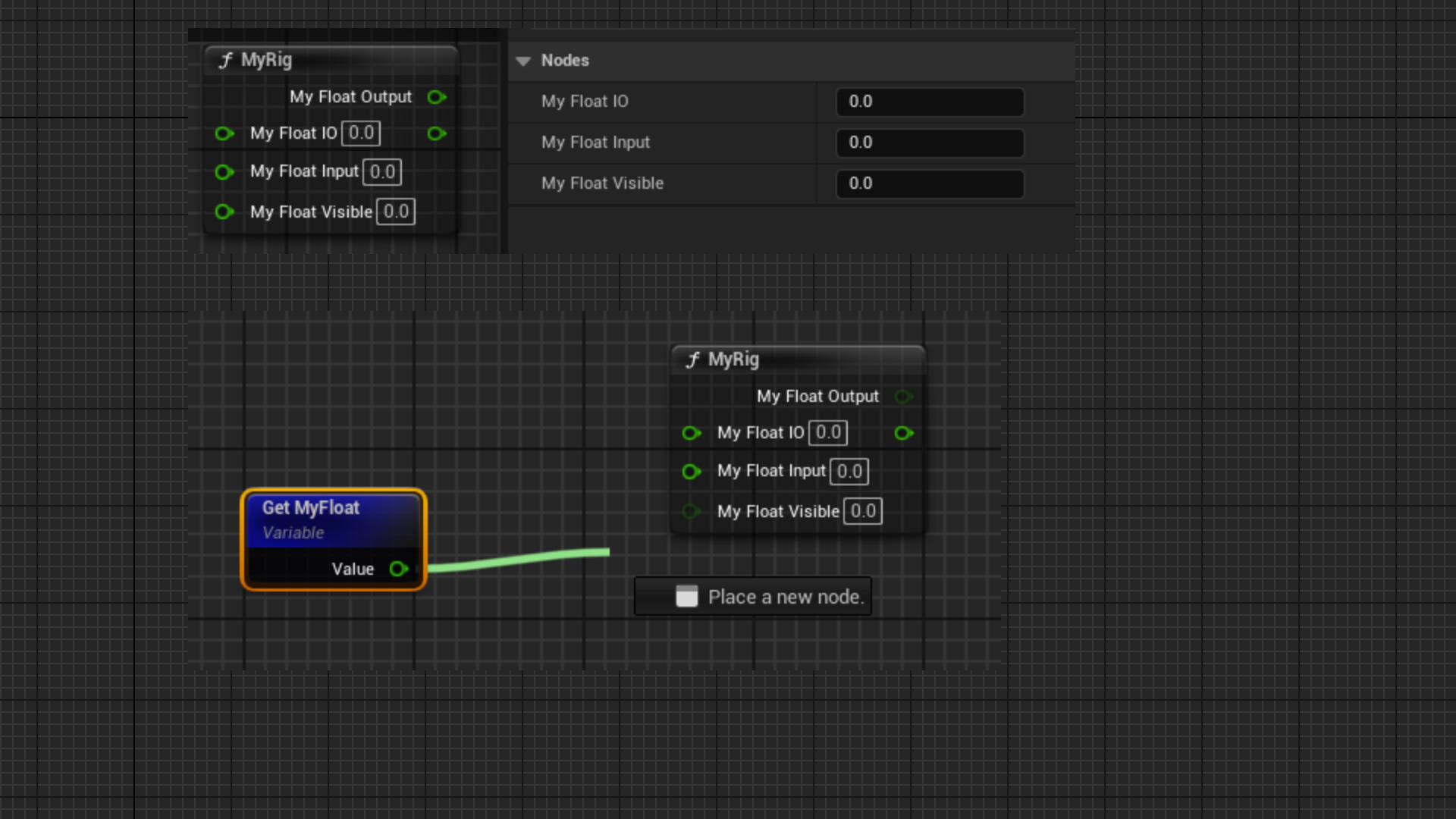Click My Float Visible inline value on lower node
Screen dimensions: 1456x819
coord(863,511)
